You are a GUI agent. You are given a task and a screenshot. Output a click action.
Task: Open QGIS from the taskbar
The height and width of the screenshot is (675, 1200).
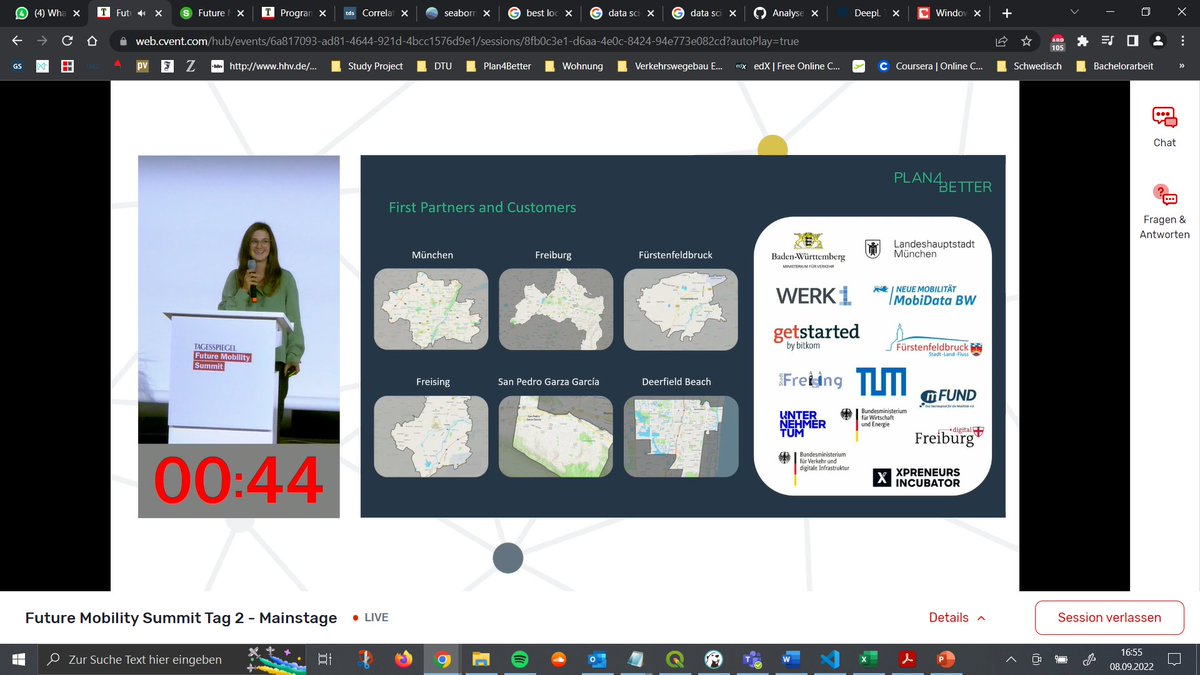675,659
